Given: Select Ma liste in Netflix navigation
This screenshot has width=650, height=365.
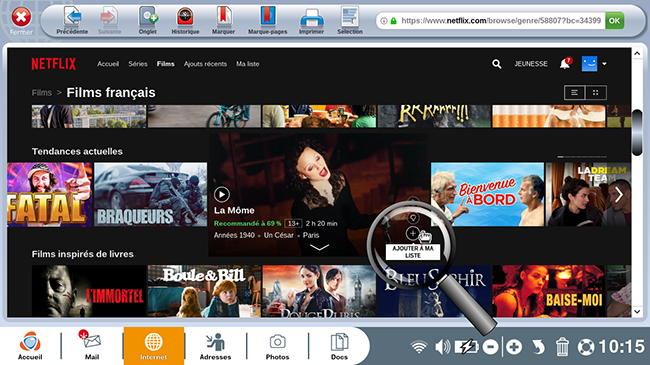Looking at the screenshot, I should coord(247,64).
